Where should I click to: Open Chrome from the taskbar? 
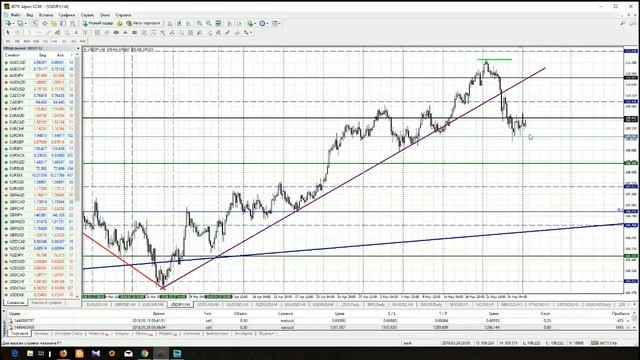click(144, 353)
